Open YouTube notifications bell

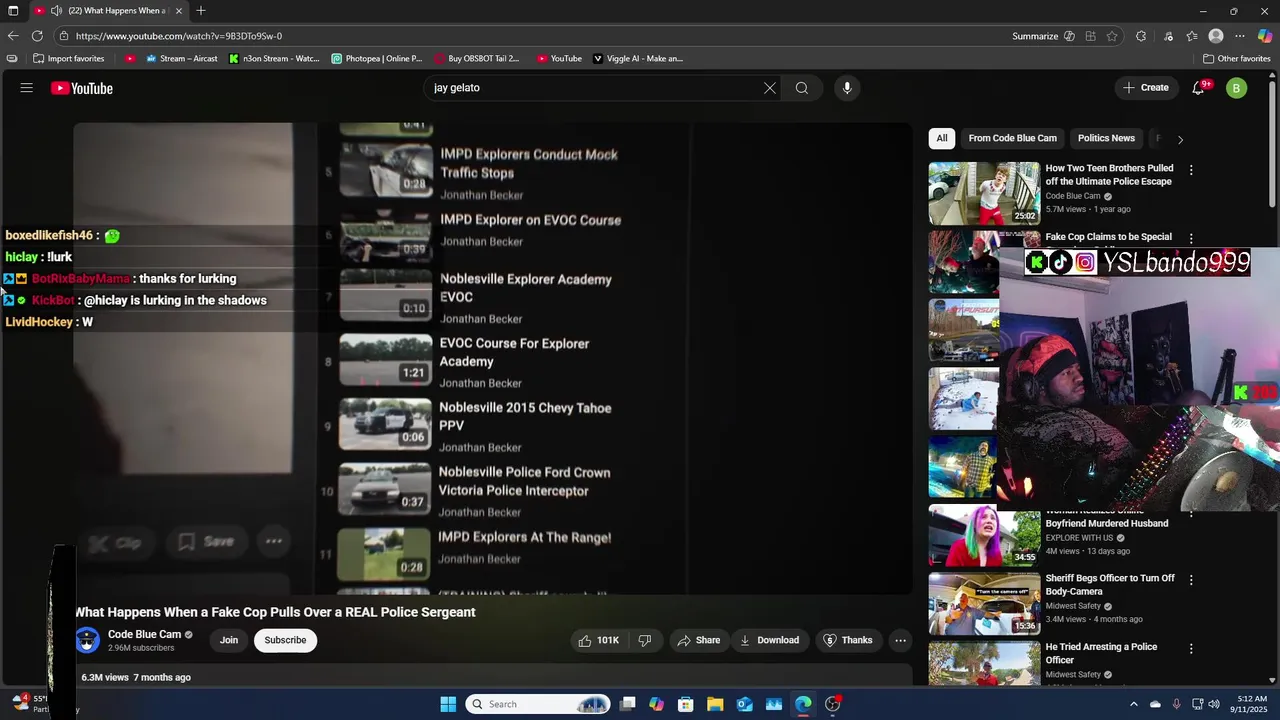(1198, 88)
